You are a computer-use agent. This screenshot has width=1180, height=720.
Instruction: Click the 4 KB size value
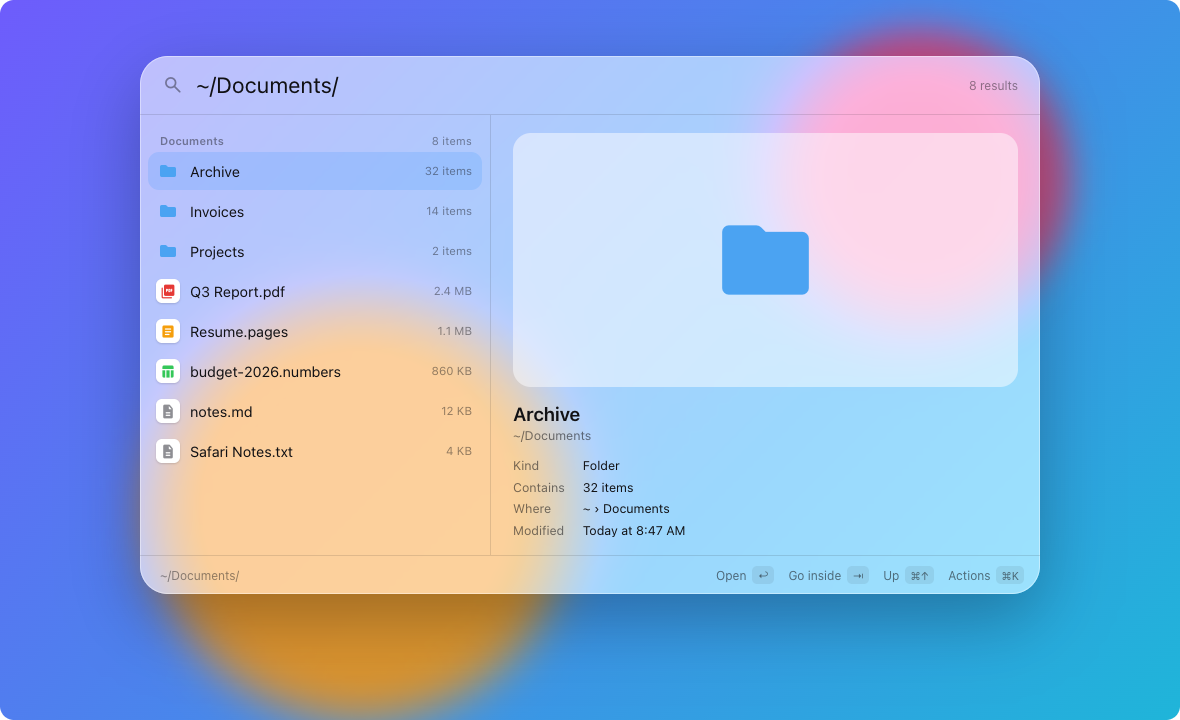pos(458,451)
